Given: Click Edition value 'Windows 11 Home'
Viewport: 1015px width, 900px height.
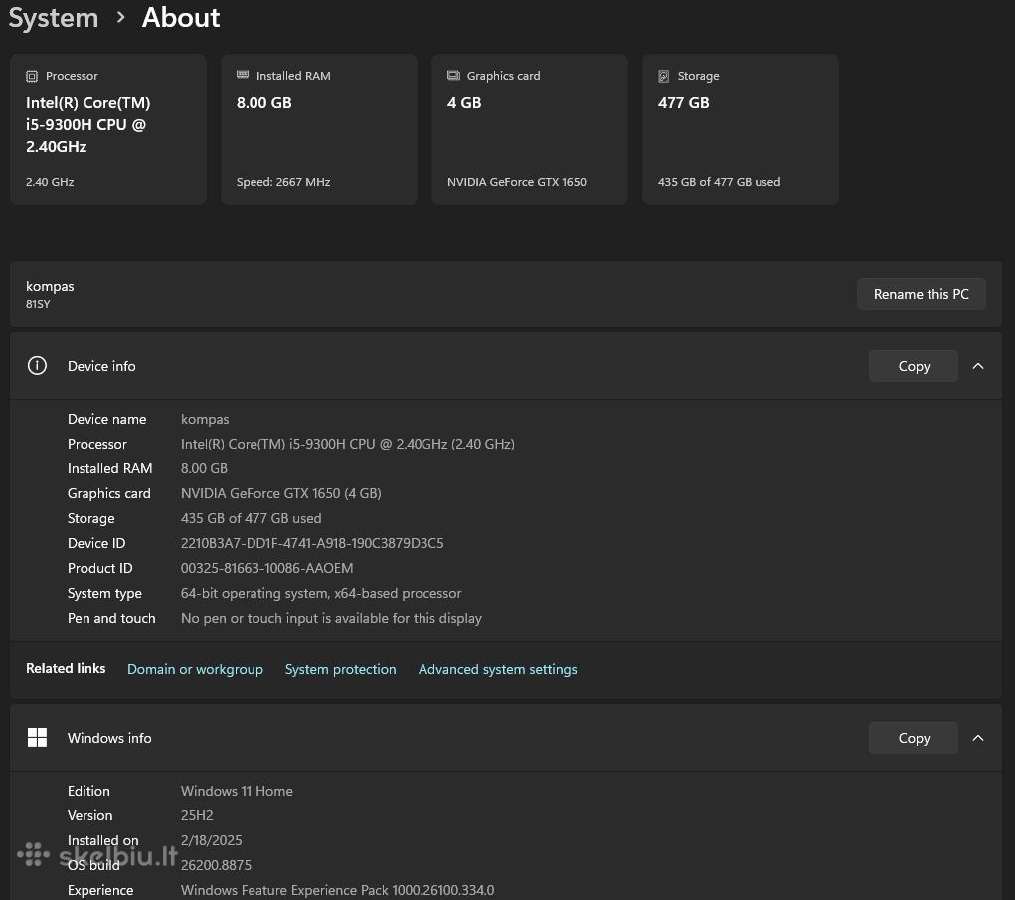Looking at the screenshot, I should [237, 791].
